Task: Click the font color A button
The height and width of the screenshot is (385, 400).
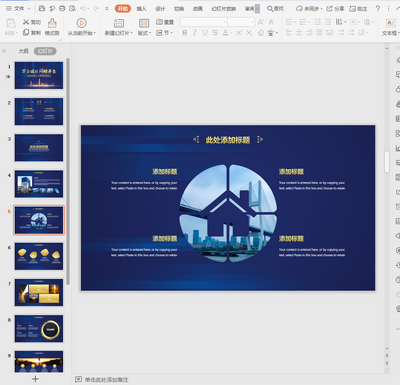Action: 226,33
